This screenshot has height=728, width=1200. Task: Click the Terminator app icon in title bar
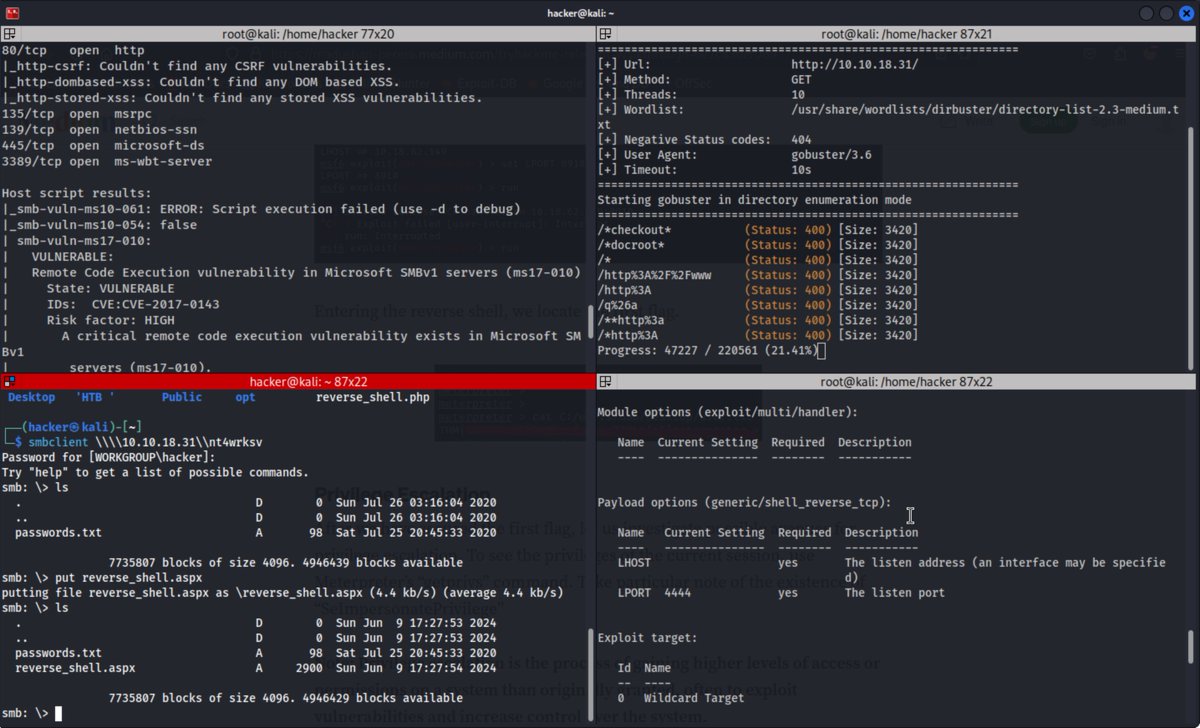click(x=12, y=12)
